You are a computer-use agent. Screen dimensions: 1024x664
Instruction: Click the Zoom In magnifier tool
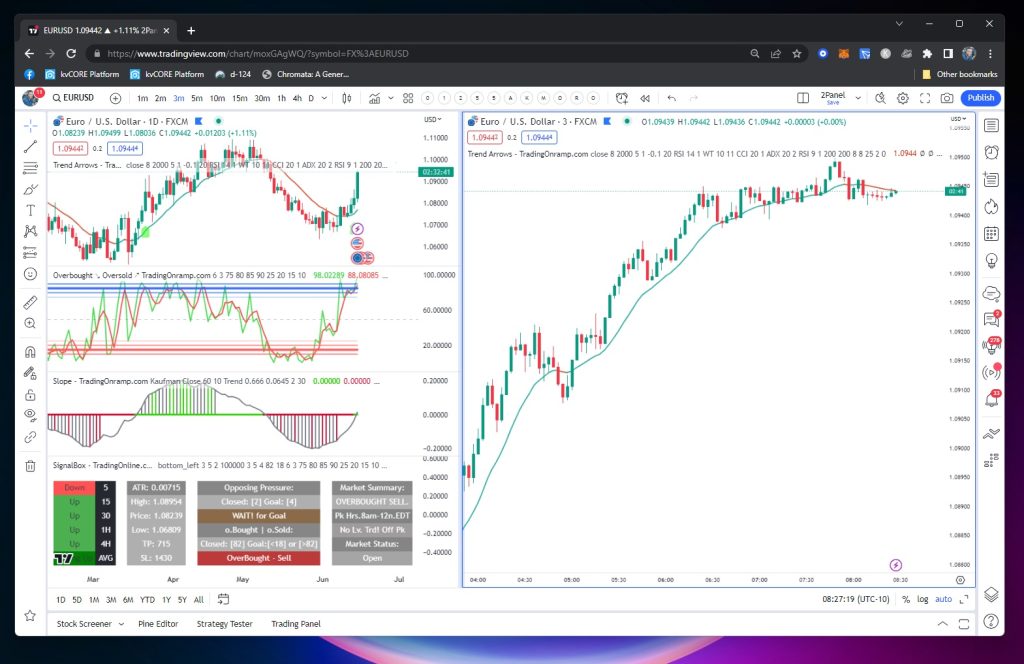31,323
